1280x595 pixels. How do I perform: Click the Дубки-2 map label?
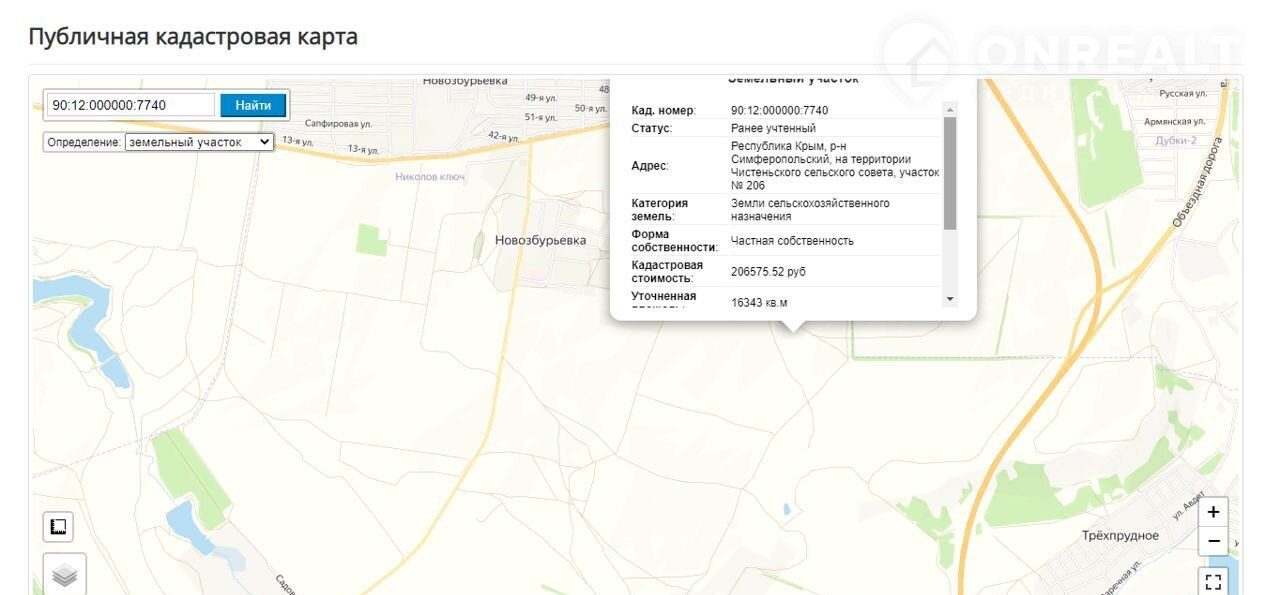[1175, 141]
